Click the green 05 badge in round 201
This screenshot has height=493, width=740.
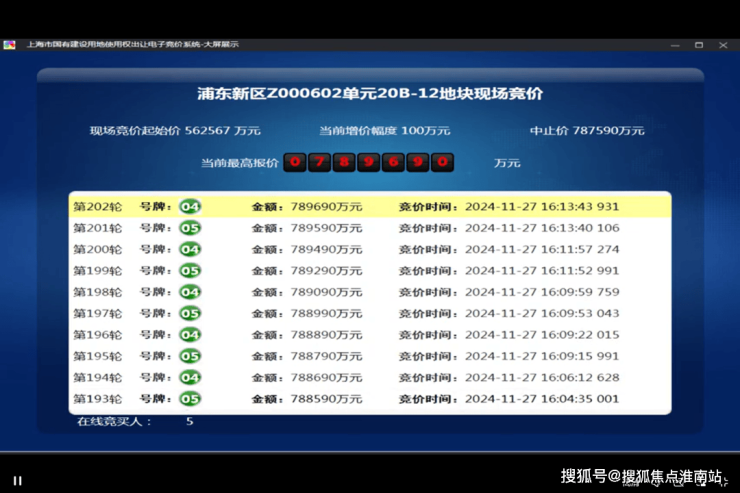(190, 228)
